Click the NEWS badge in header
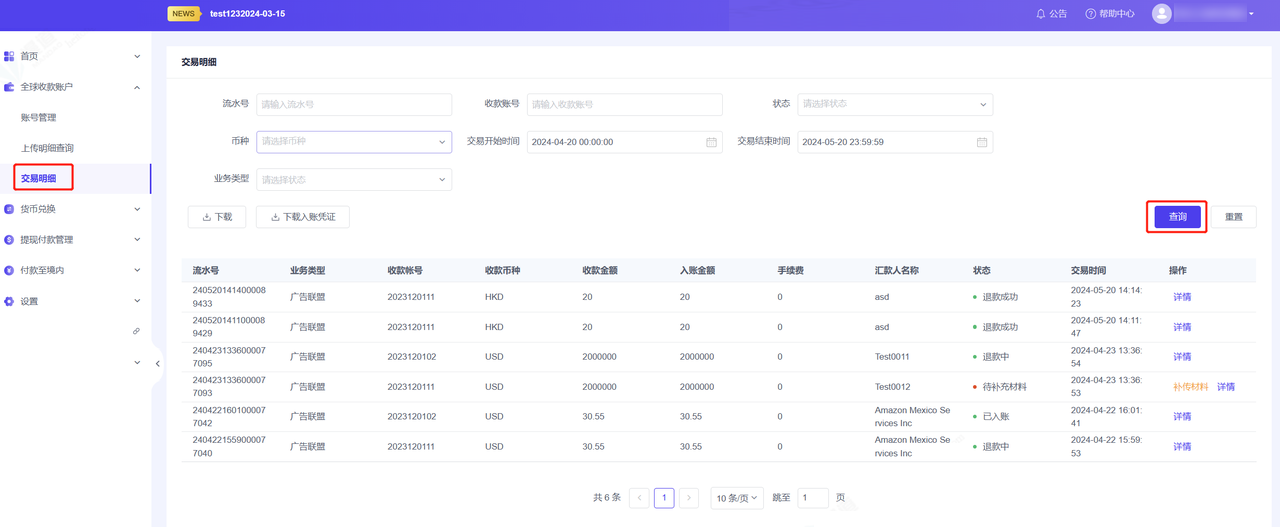 pyautogui.click(x=183, y=14)
